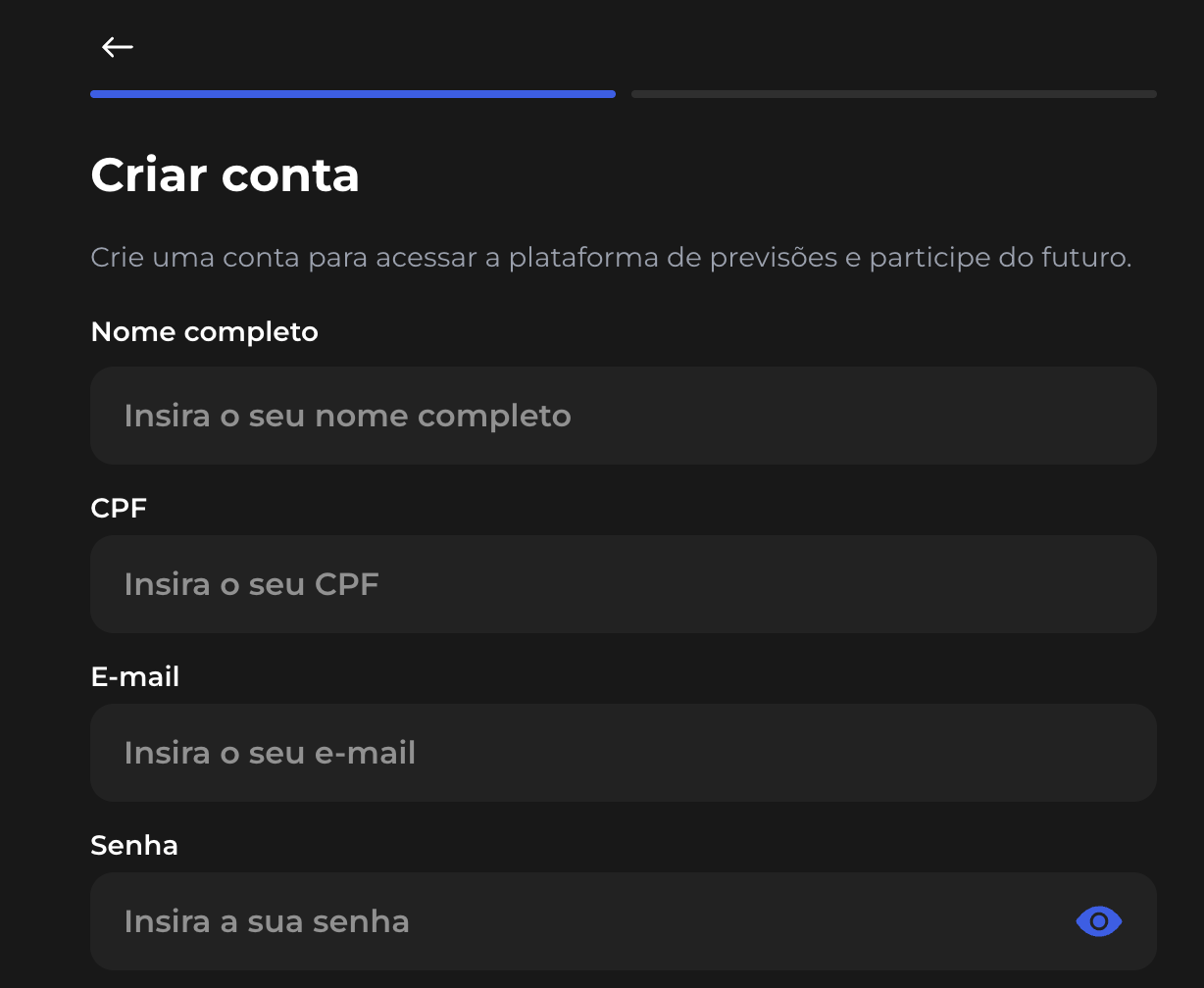The image size is (1204, 988).
Task: Go back using the left arrow icon
Action: (118, 47)
